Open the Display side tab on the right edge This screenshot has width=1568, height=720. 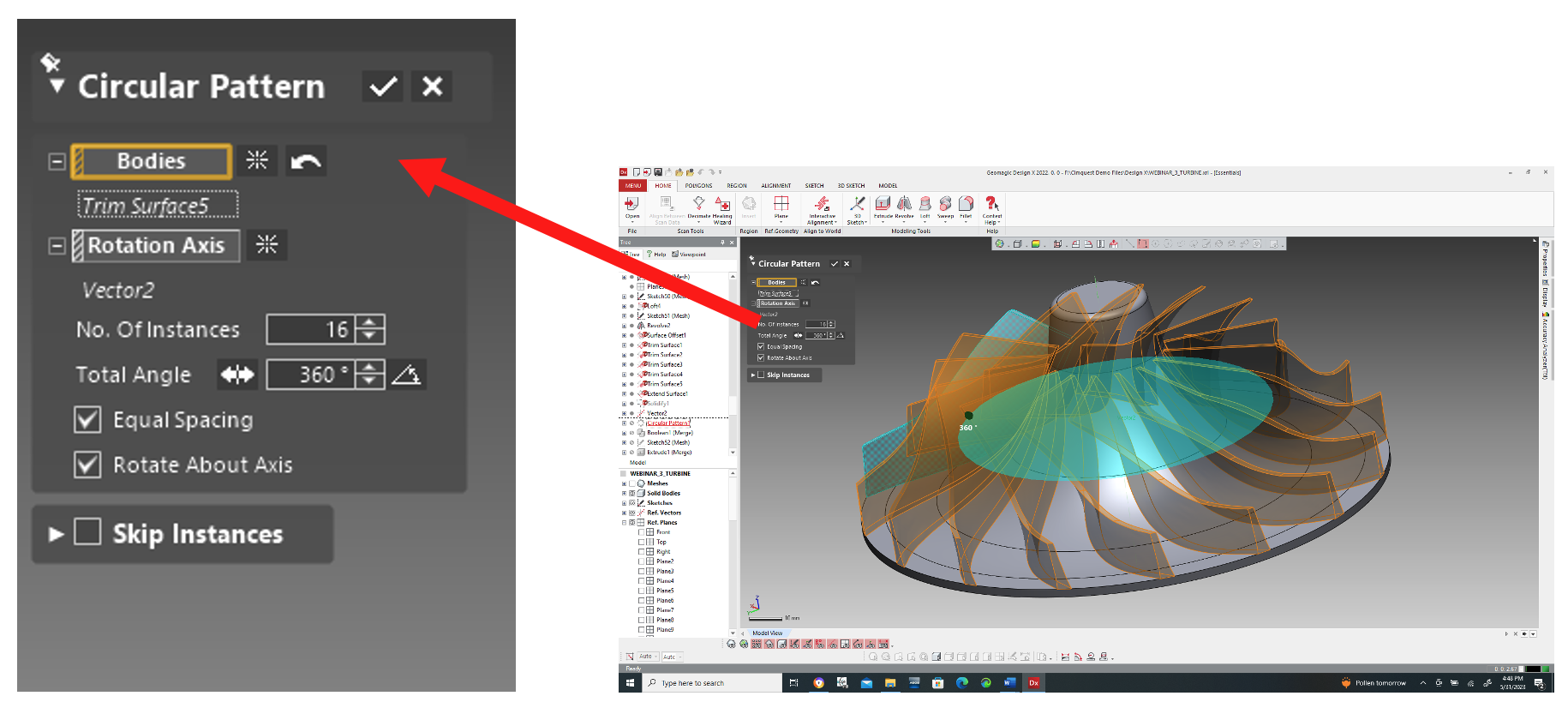tap(1545, 293)
